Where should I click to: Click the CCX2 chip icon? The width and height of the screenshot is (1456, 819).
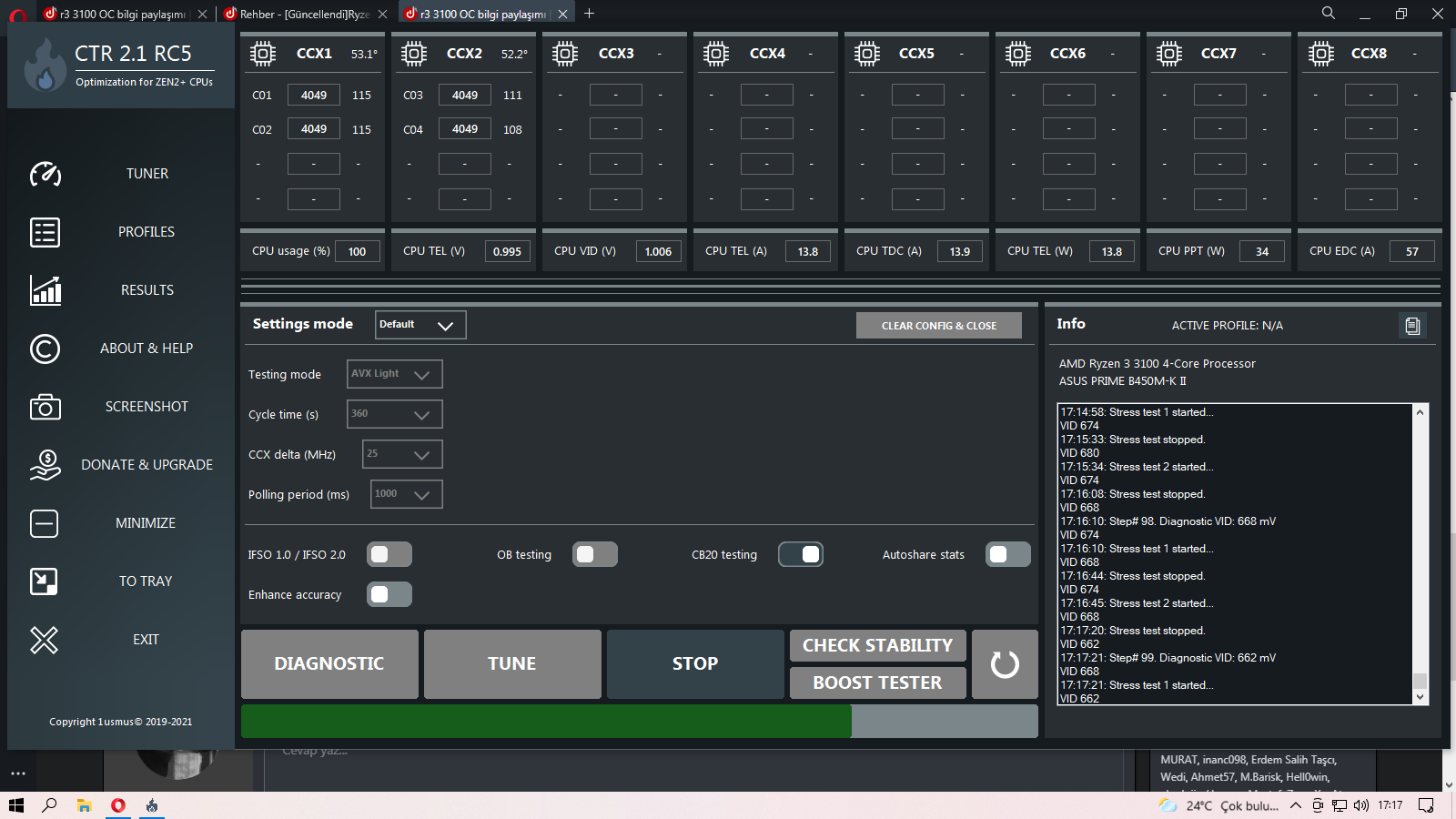pyautogui.click(x=414, y=54)
